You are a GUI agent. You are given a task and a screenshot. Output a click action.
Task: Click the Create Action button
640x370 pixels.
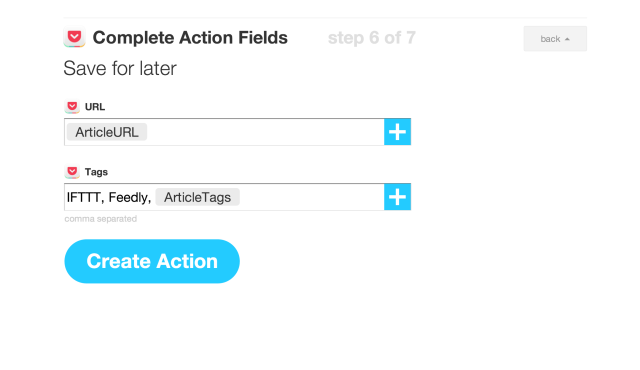pyautogui.click(x=152, y=261)
